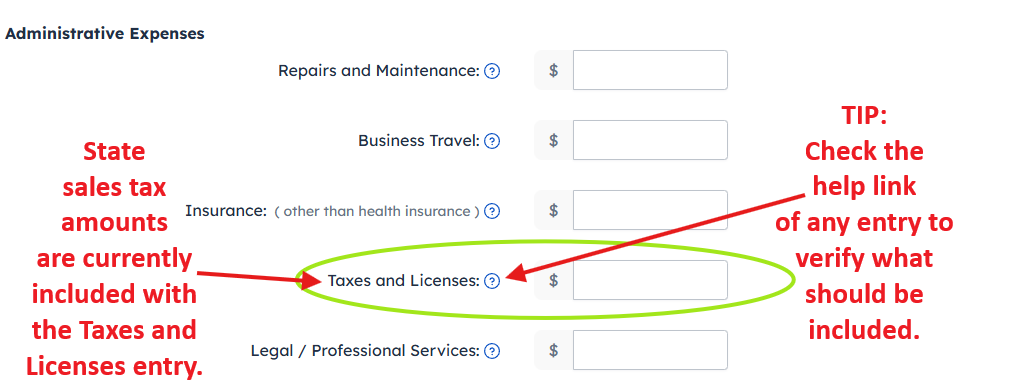The width and height of the screenshot is (1015, 389).
Task: Click the Business Travel label text
Action: pyautogui.click(x=419, y=140)
